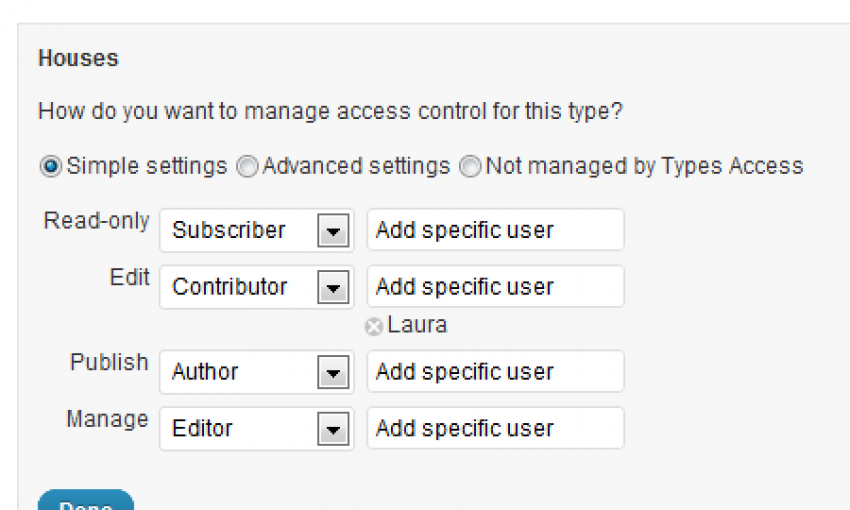
Task: Choose the Advanced settings option
Action: (x=247, y=166)
